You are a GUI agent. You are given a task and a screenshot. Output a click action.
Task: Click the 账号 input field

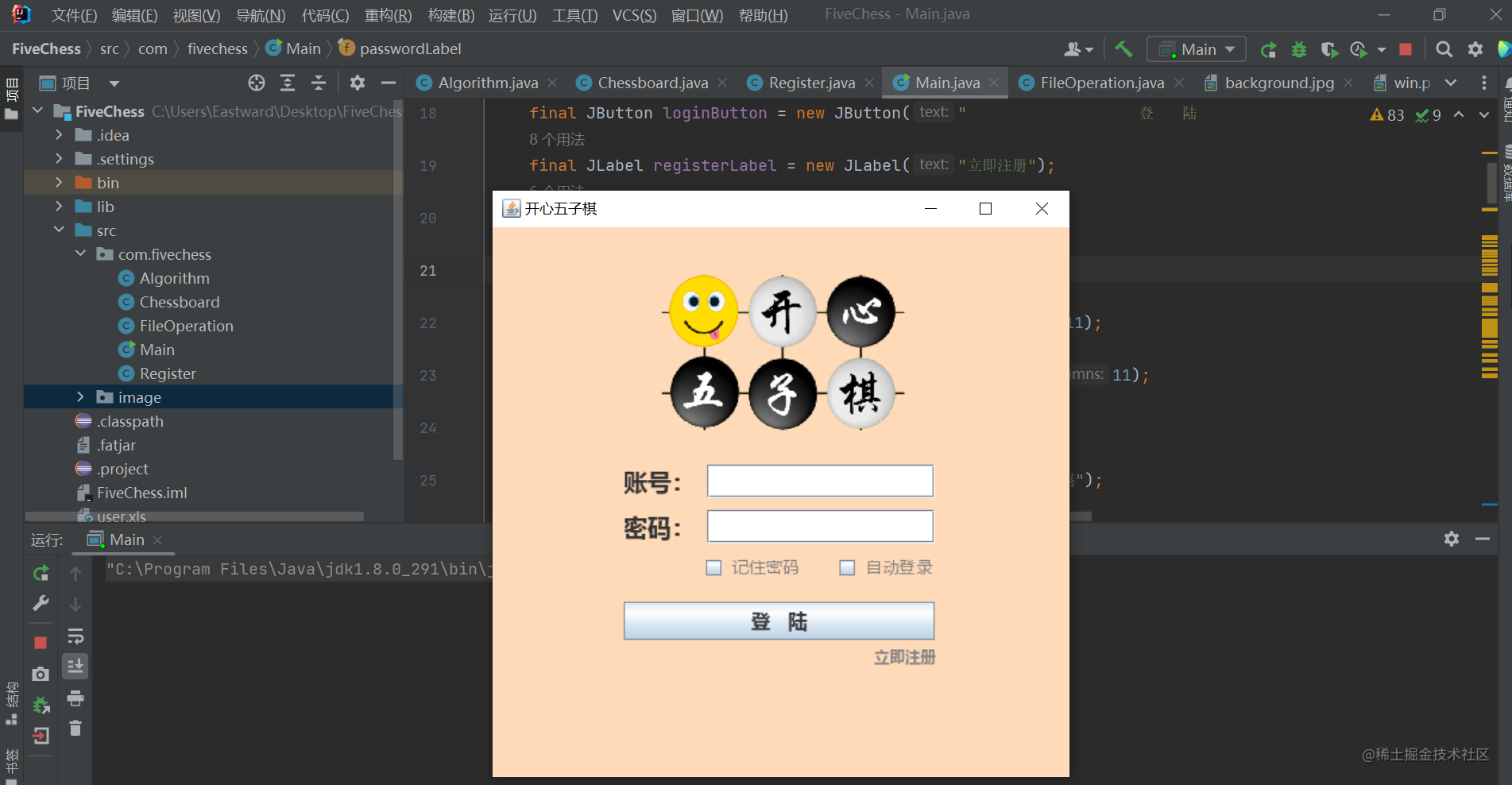[x=820, y=481]
